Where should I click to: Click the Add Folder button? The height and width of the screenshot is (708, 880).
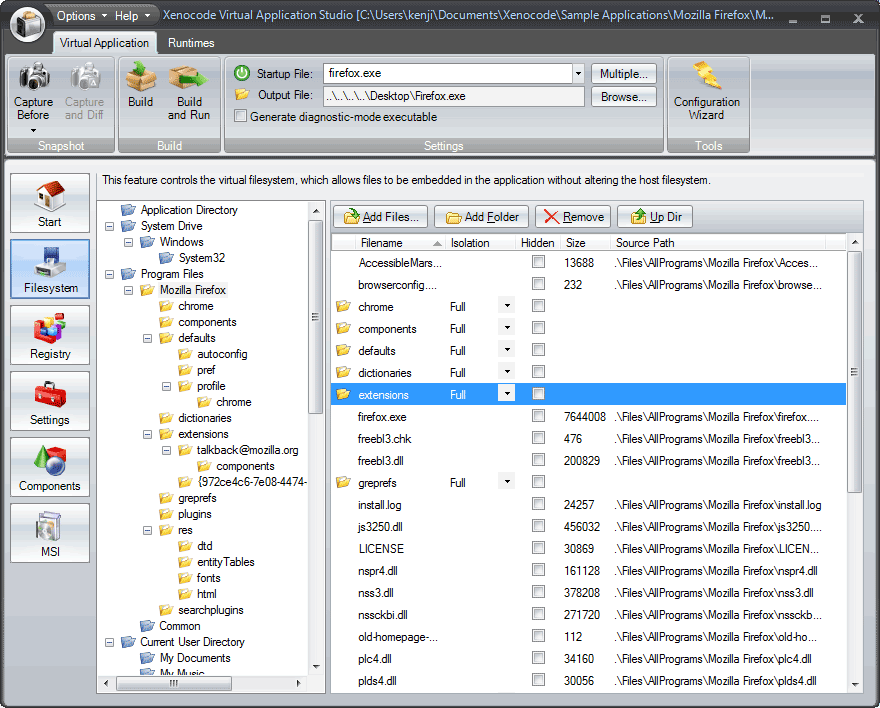click(x=482, y=217)
